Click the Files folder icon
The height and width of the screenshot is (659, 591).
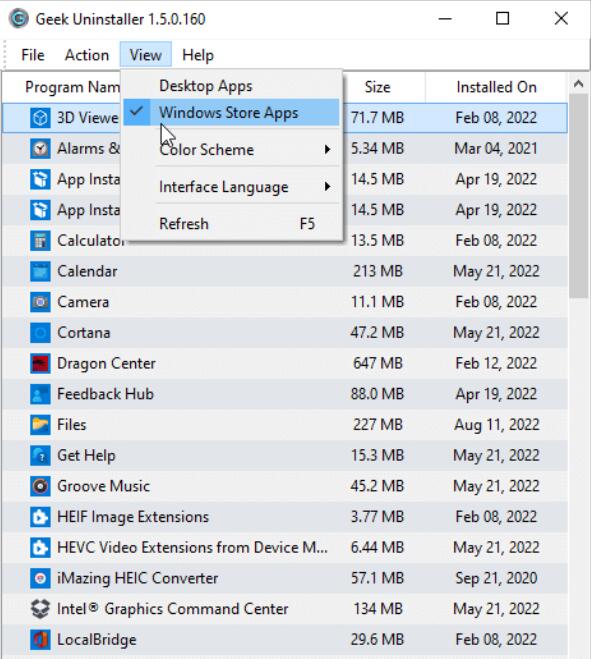(x=40, y=424)
